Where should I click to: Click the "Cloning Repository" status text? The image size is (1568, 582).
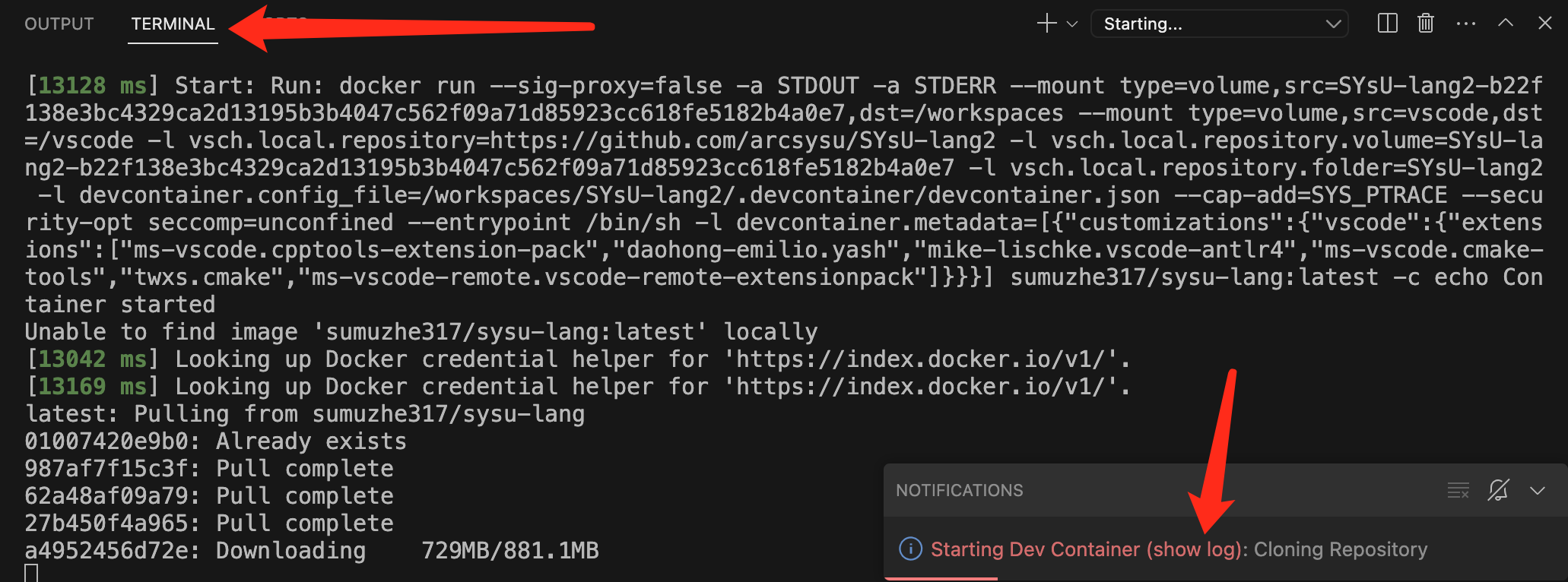click(1340, 549)
